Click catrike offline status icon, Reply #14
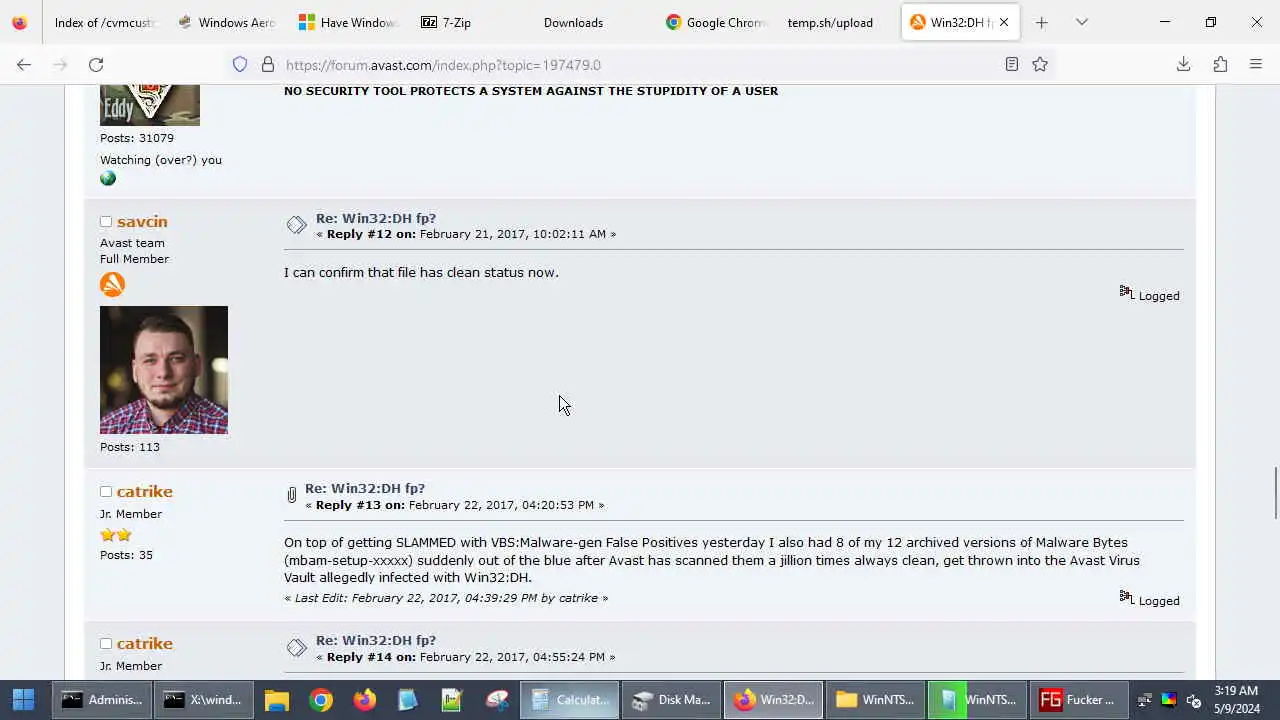Screen dimensions: 1280x720 tap(105, 644)
